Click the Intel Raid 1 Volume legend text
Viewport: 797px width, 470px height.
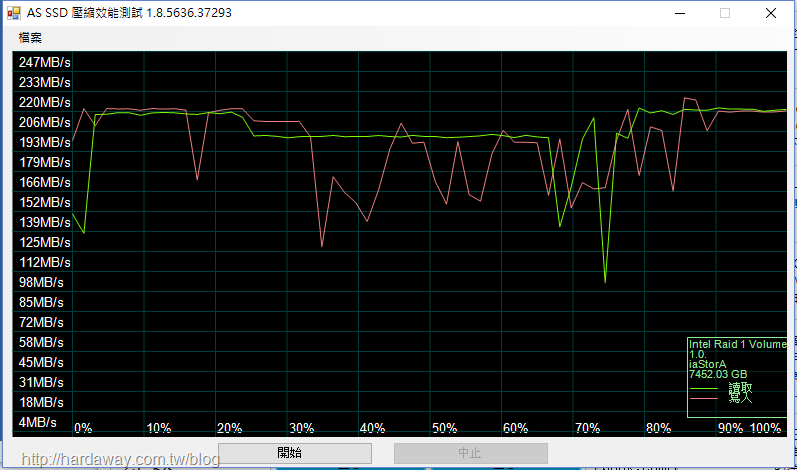(738, 344)
